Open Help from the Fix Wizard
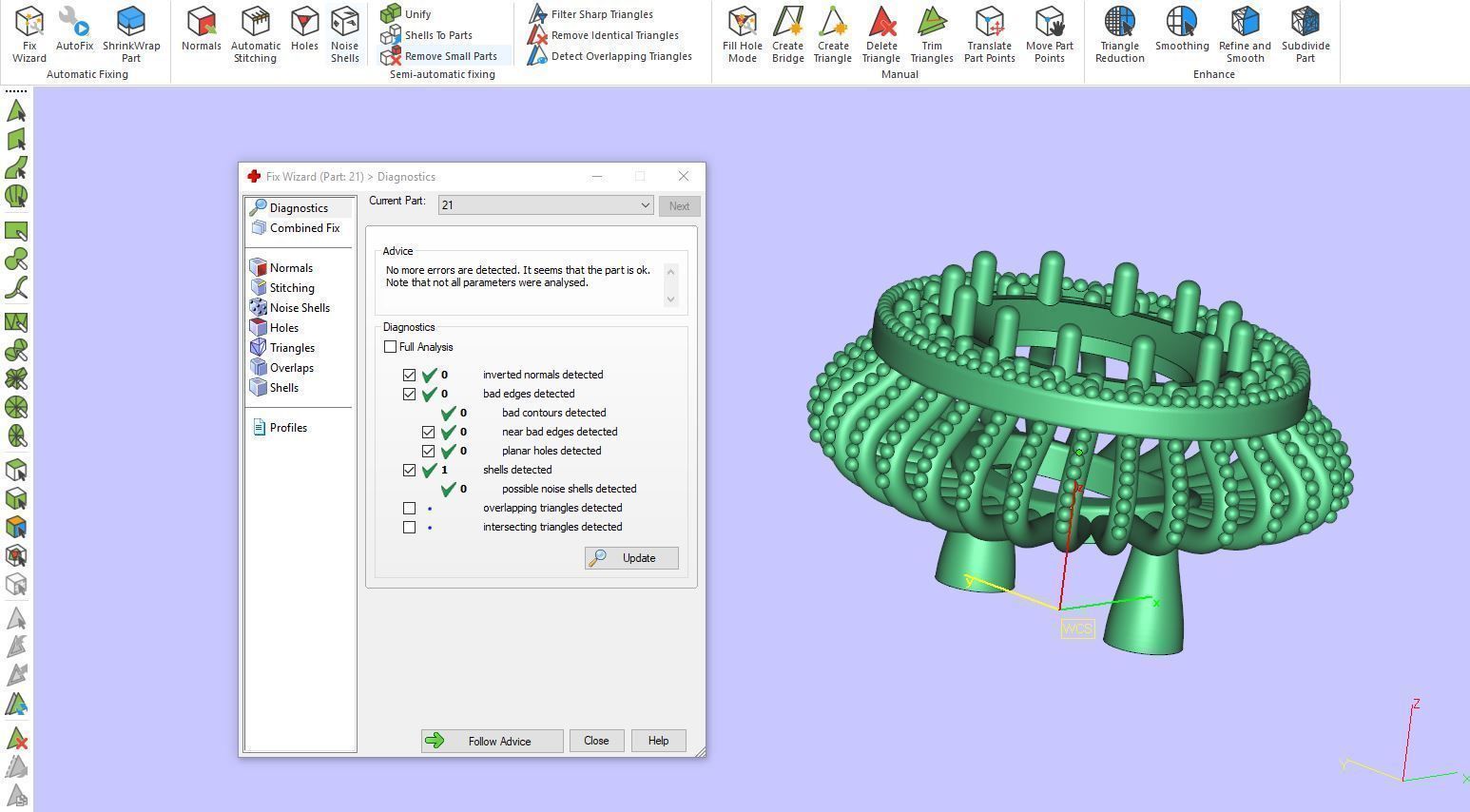 pos(658,741)
